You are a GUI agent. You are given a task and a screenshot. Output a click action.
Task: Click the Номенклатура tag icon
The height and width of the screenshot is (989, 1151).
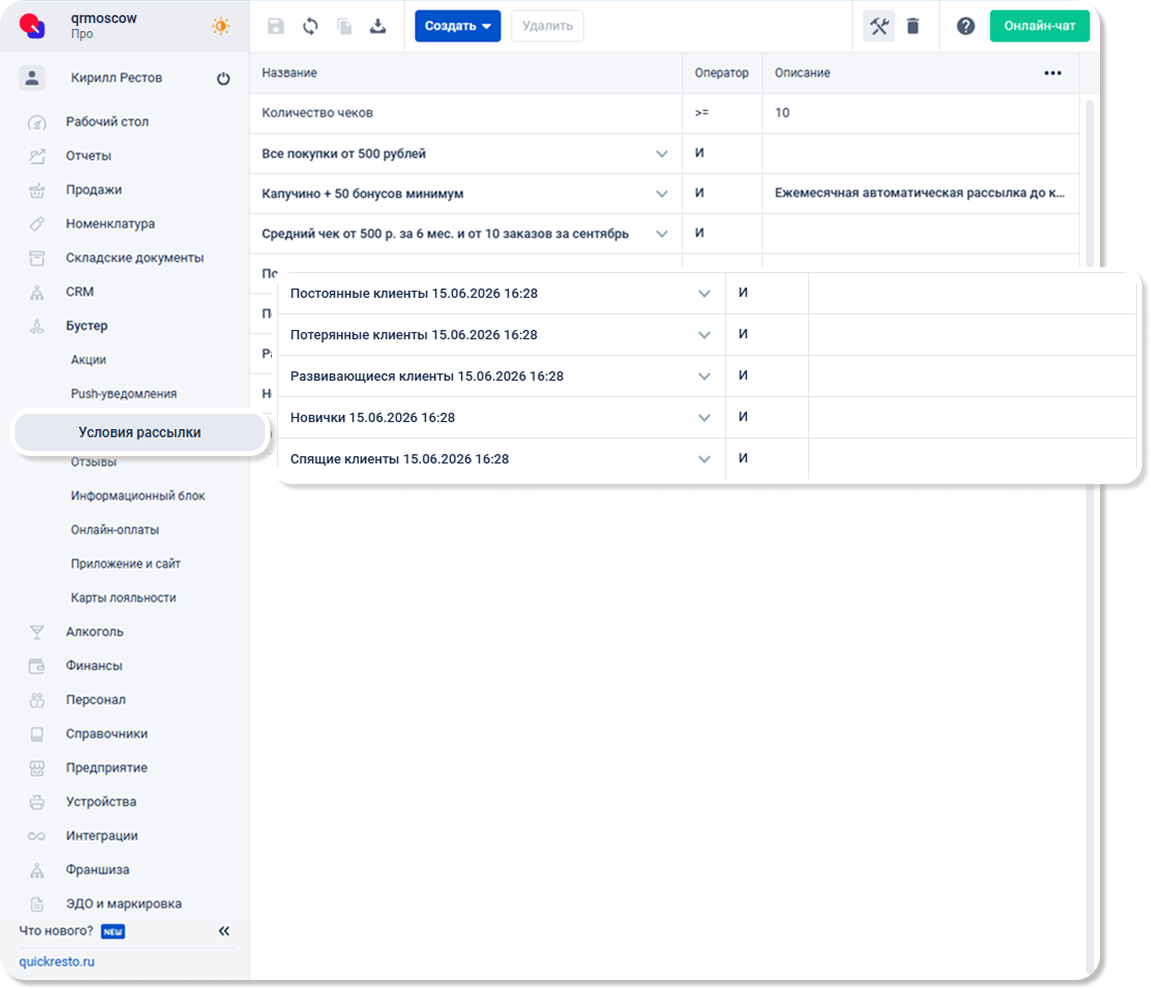[x=37, y=224]
